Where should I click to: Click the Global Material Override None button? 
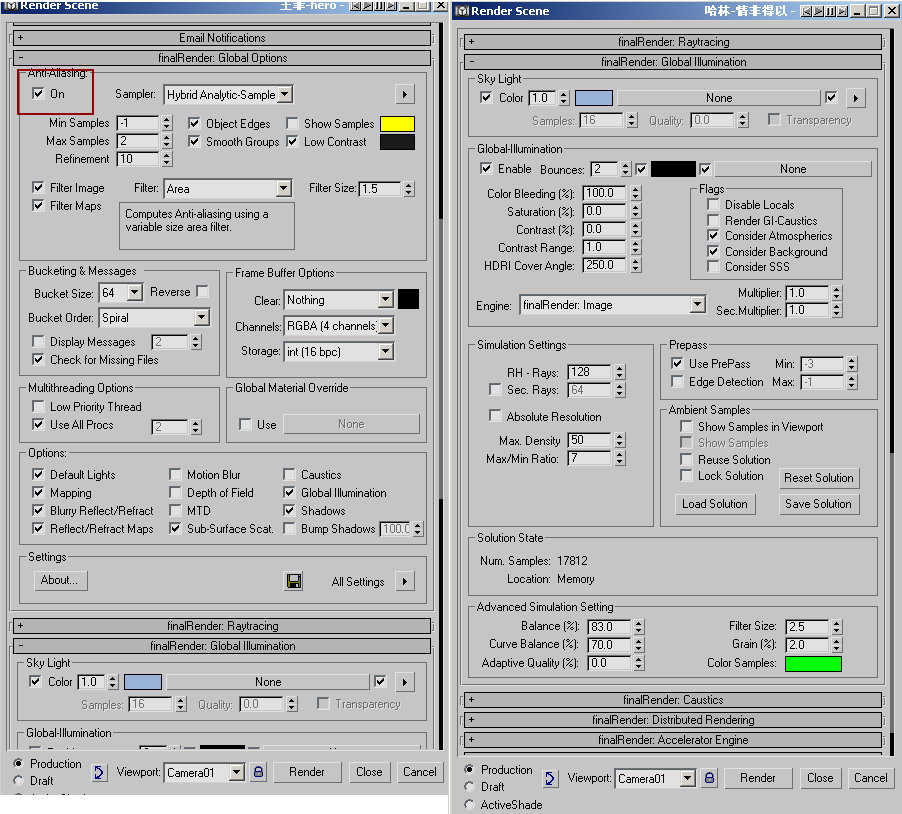pyautogui.click(x=351, y=424)
